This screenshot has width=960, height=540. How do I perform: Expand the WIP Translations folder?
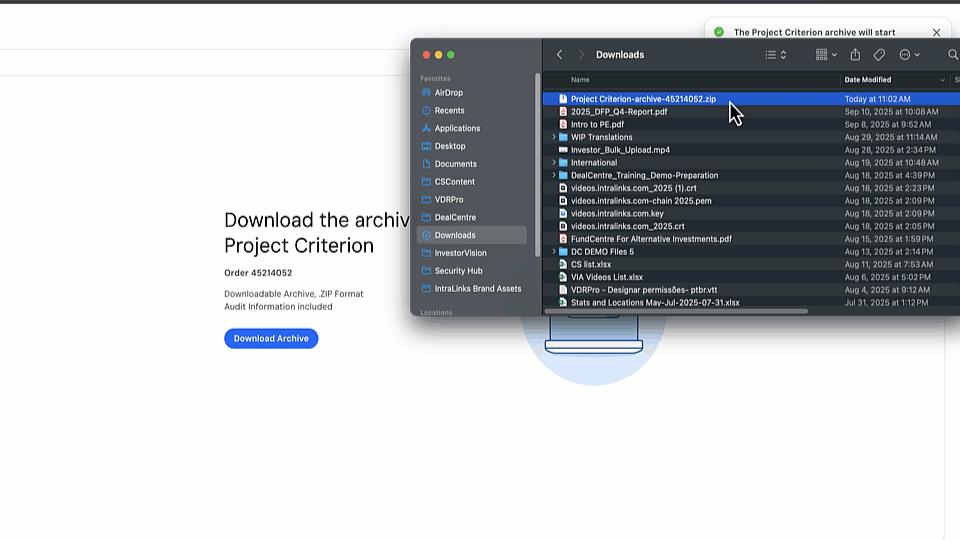pyautogui.click(x=554, y=137)
